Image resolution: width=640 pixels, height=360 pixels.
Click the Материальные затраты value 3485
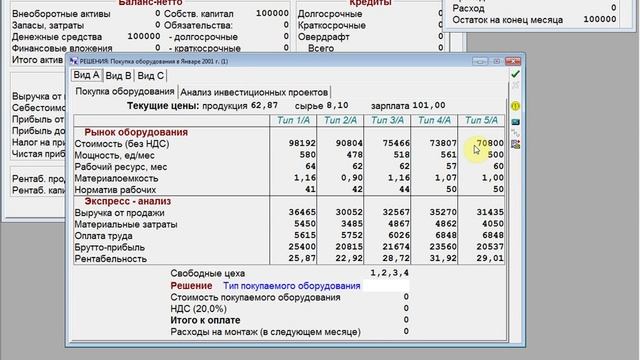pyautogui.click(x=352, y=224)
